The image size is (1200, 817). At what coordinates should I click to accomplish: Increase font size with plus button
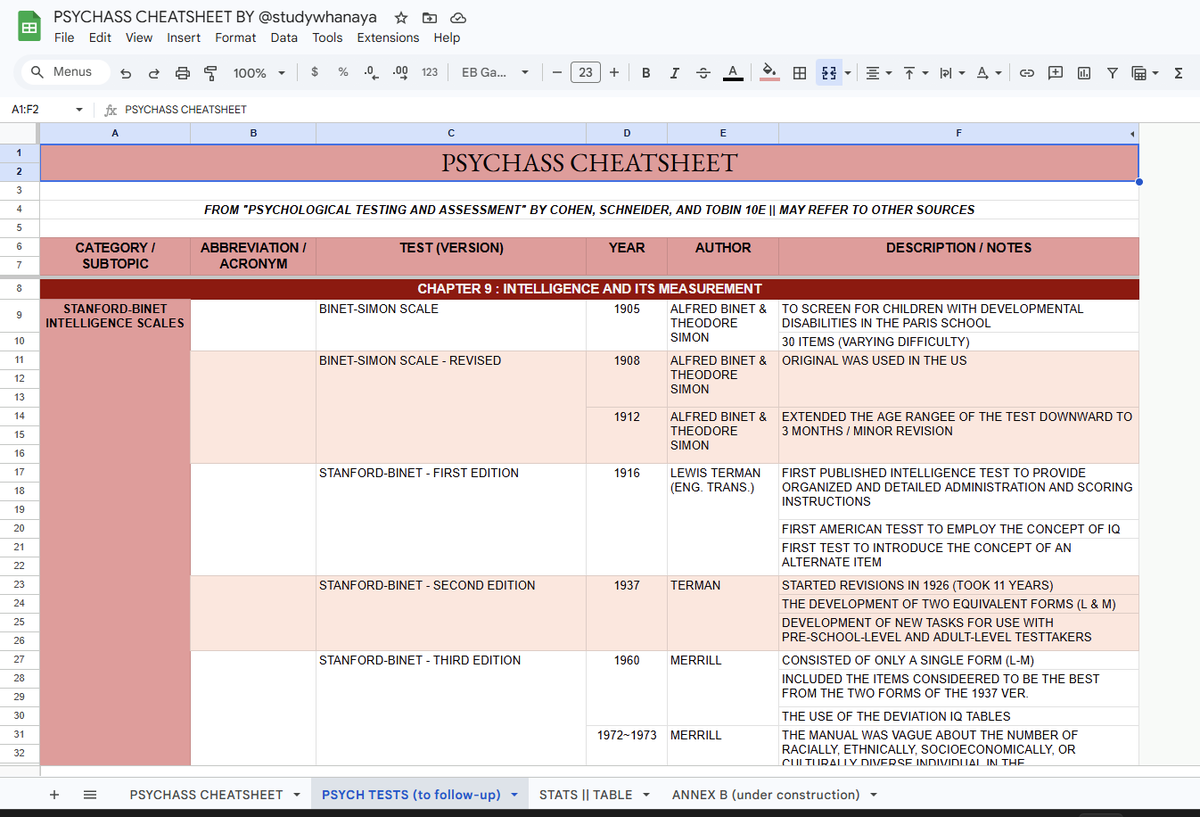pos(613,72)
